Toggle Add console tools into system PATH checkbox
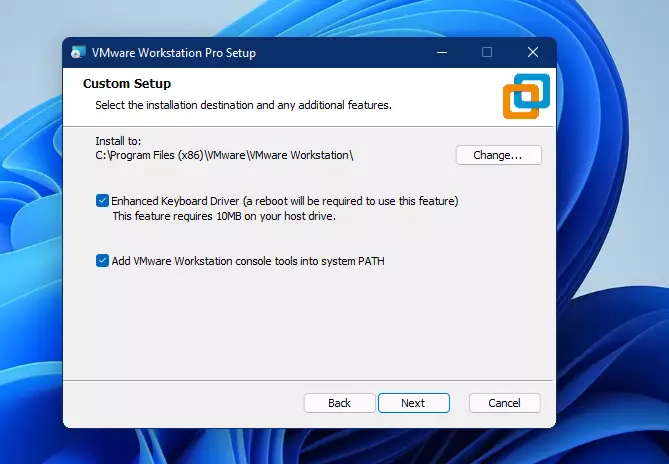The width and height of the screenshot is (669, 464). [102, 261]
